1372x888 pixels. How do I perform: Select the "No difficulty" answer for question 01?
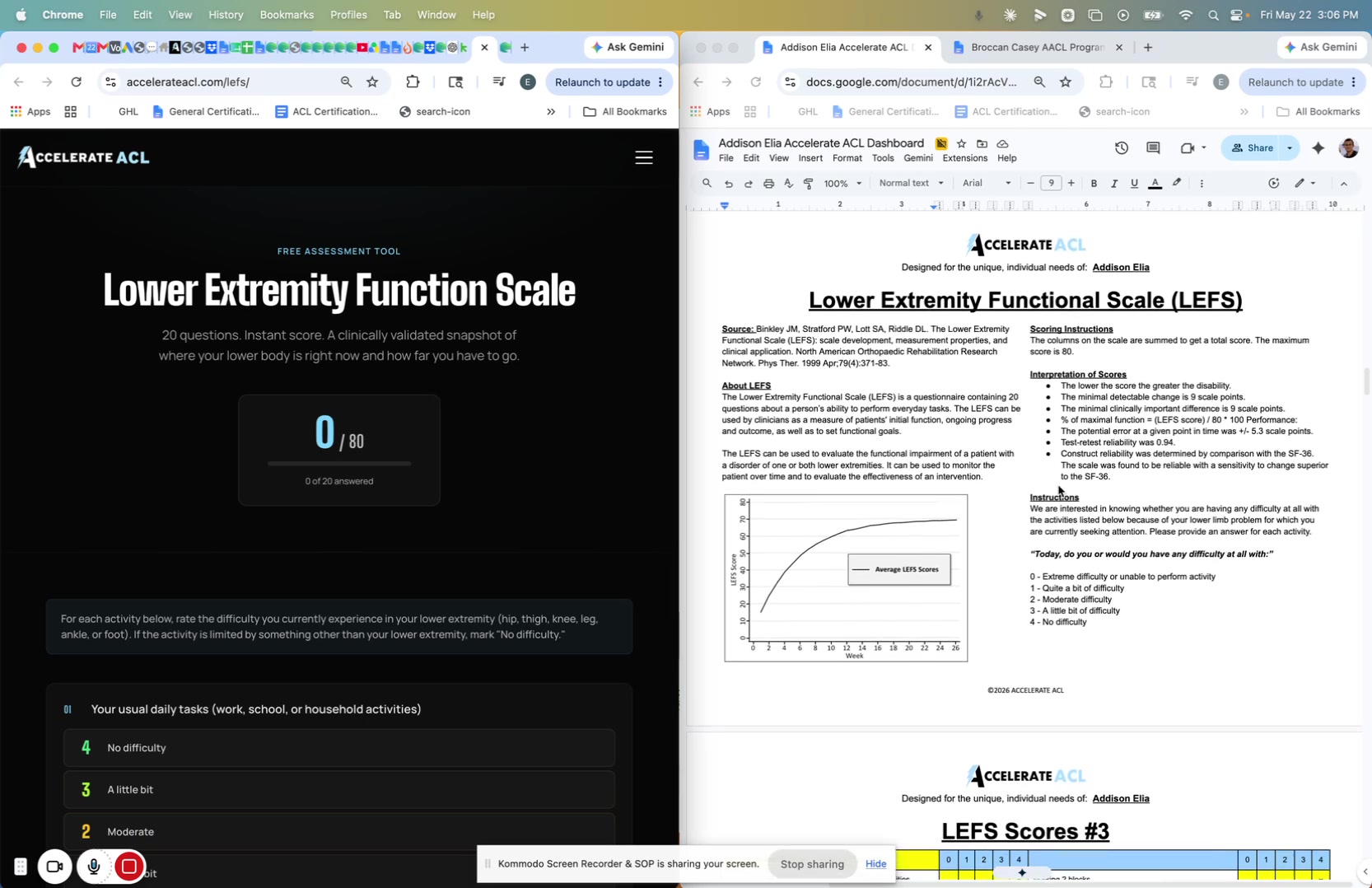(339, 748)
